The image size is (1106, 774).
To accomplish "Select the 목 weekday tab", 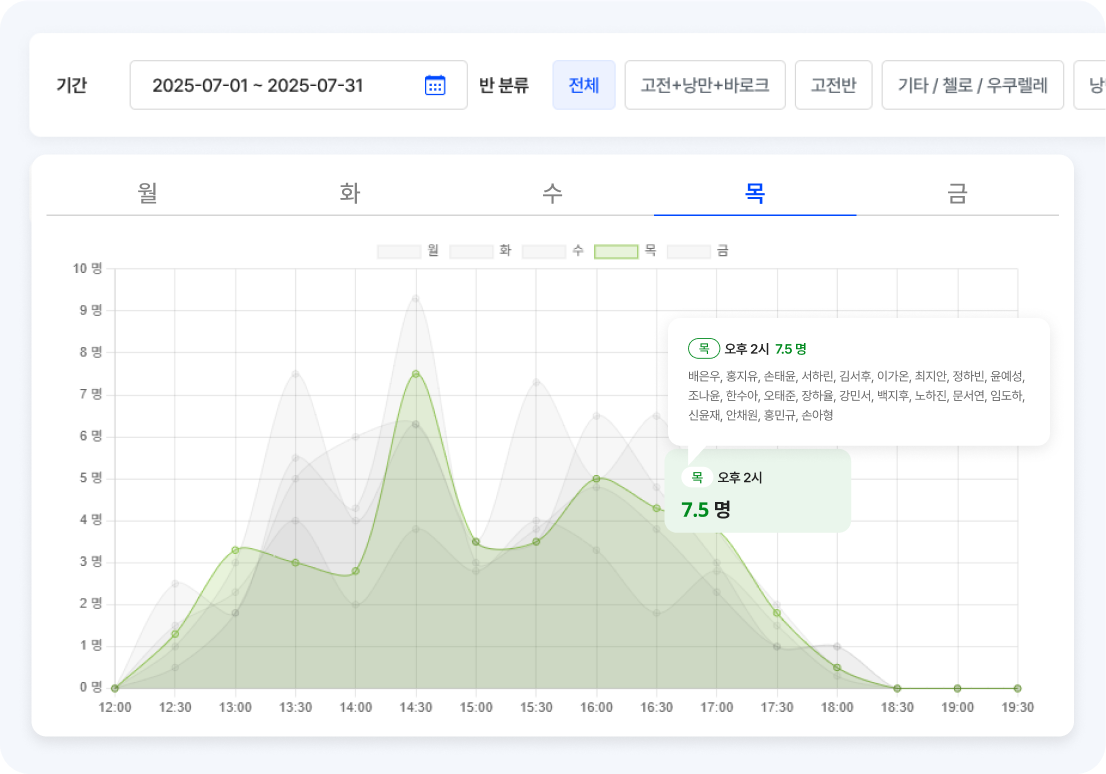I will (x=755, y=193).
